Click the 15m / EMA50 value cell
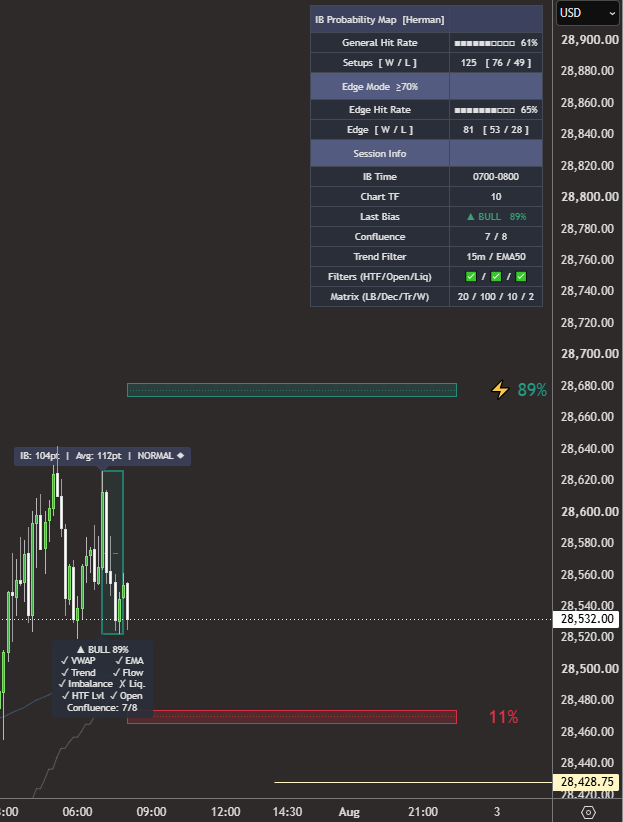623x822 pixels. click(496, 256)
